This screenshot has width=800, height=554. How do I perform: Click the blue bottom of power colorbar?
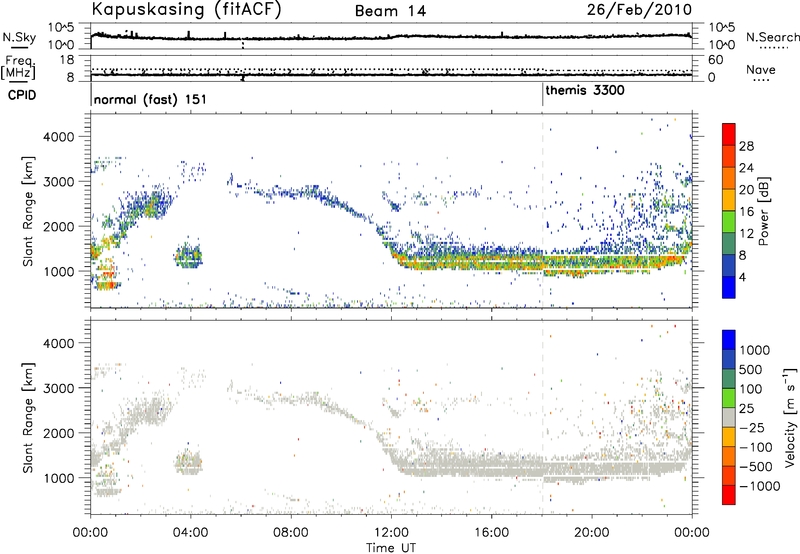coord(729,287)
